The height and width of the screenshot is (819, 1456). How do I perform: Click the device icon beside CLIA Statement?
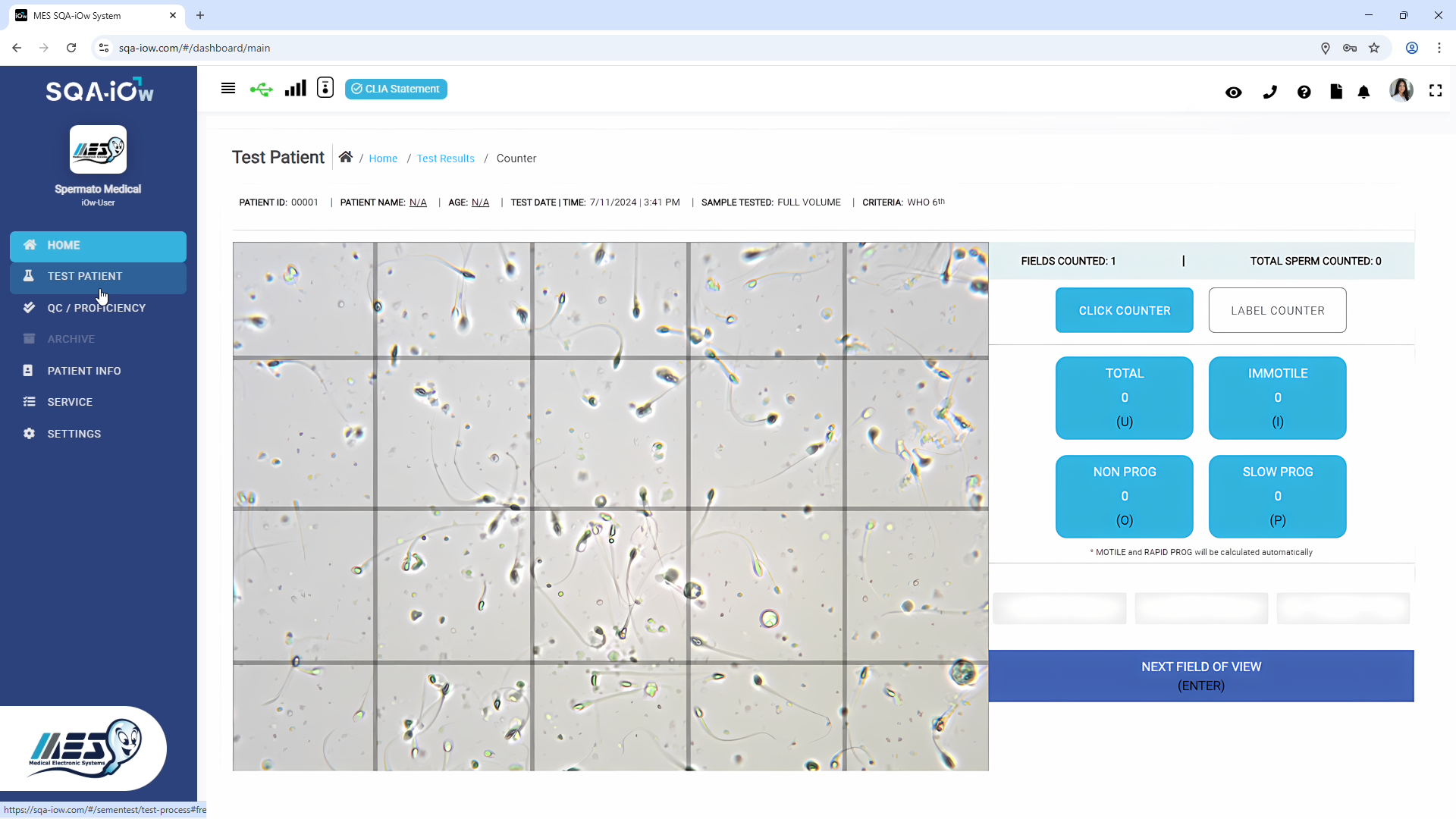point(325,88)
